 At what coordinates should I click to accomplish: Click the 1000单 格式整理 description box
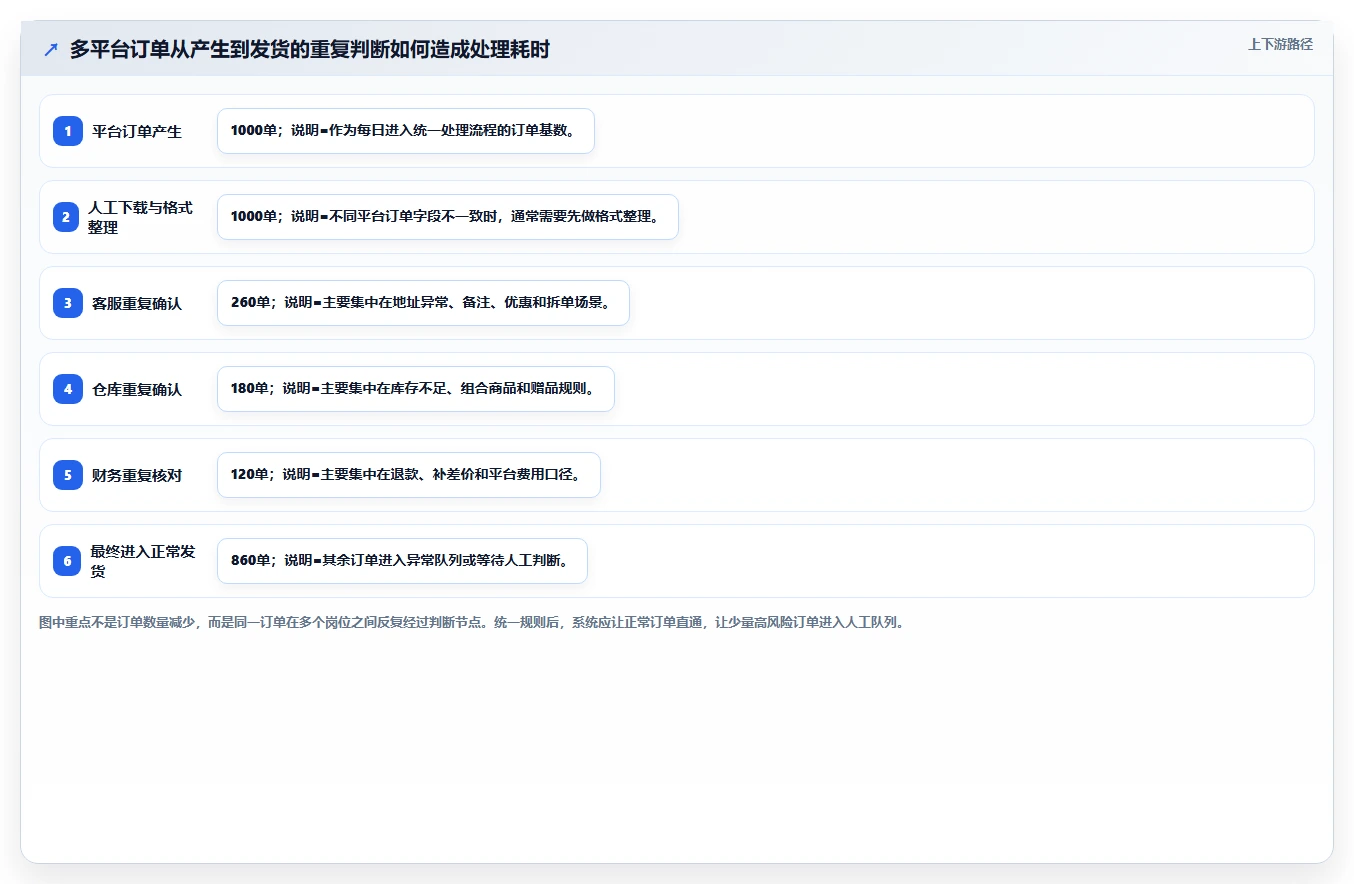(448, 217)
